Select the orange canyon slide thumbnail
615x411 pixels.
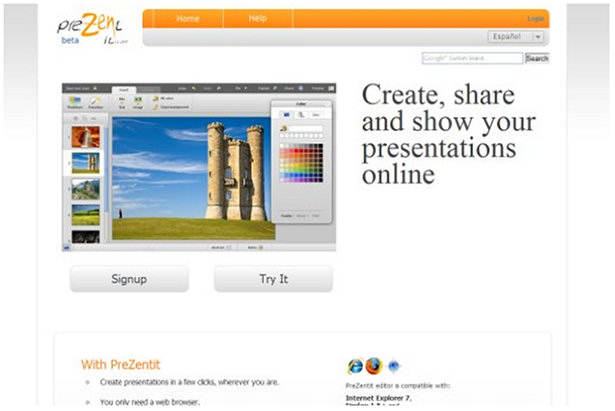pyautogui.click(x=86, y=137)
